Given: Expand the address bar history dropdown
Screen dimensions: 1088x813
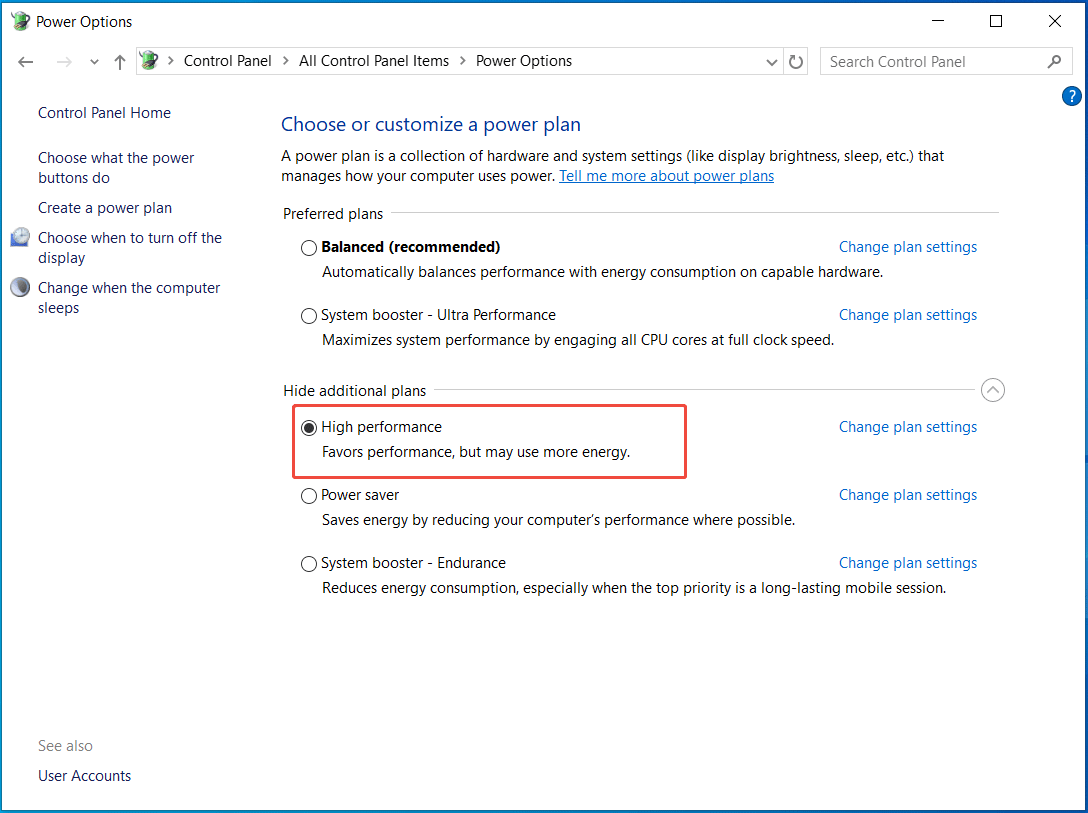Looking at the screenshot, I should (772, 62).
